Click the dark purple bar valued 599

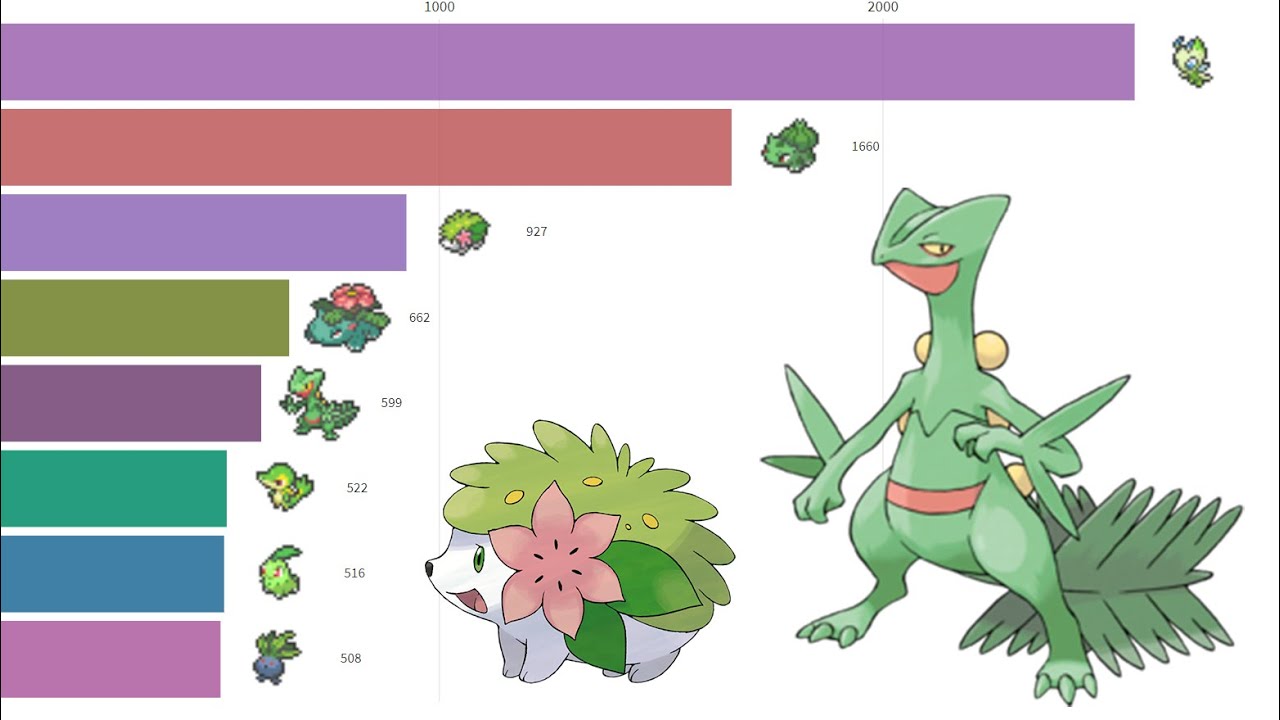pos(130,403)
